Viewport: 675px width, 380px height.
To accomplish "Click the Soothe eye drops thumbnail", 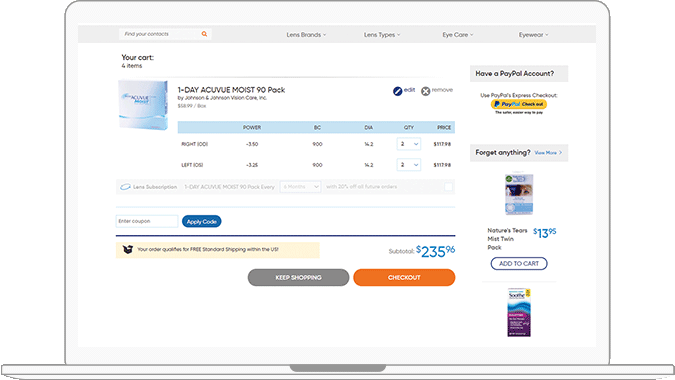I will [519, 312].
